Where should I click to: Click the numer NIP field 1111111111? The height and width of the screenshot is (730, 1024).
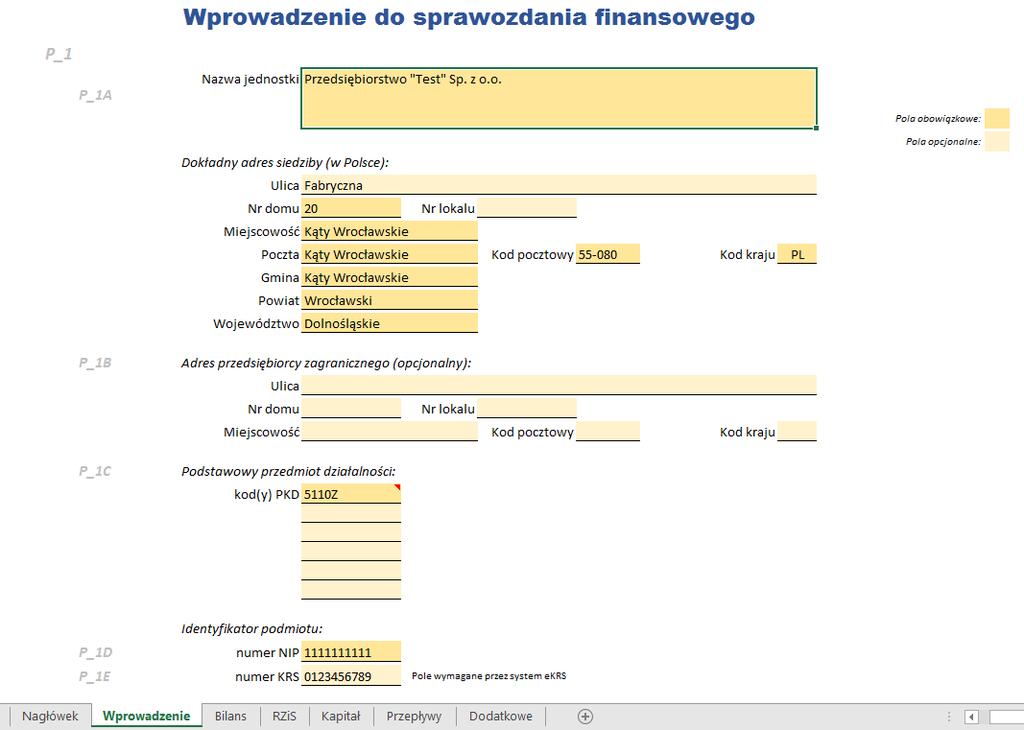351,652
